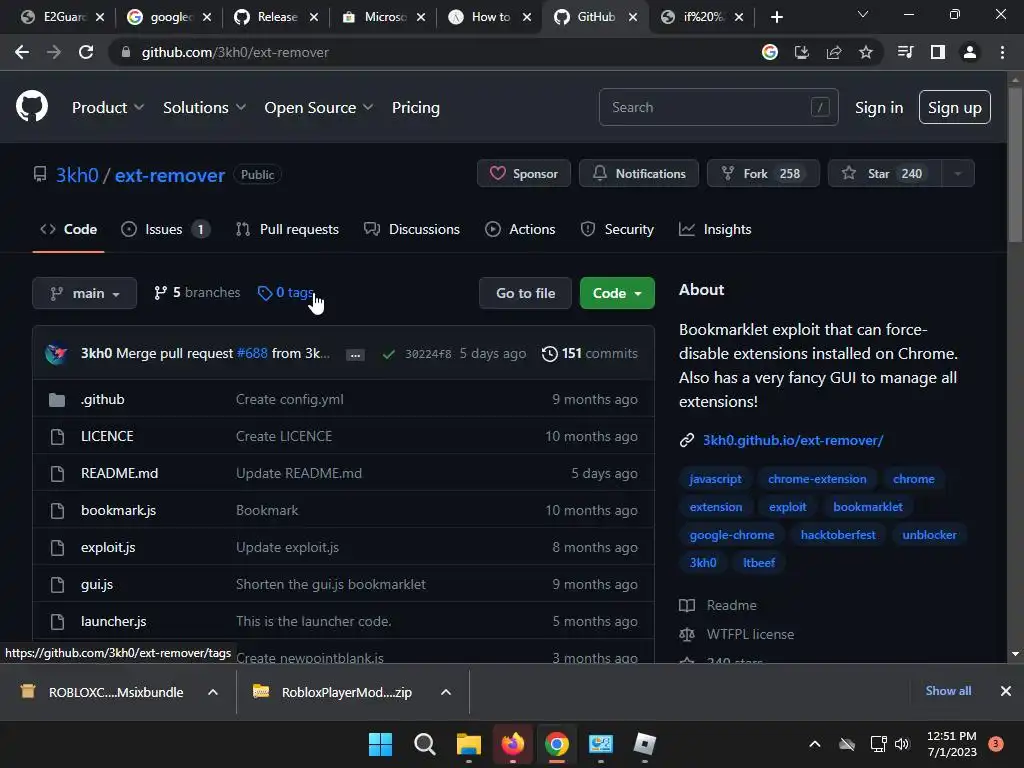This screenshot has width=1024, height=768.
Task: Click the 3kh0 commit author avatar
Action: tap(56, 353)
